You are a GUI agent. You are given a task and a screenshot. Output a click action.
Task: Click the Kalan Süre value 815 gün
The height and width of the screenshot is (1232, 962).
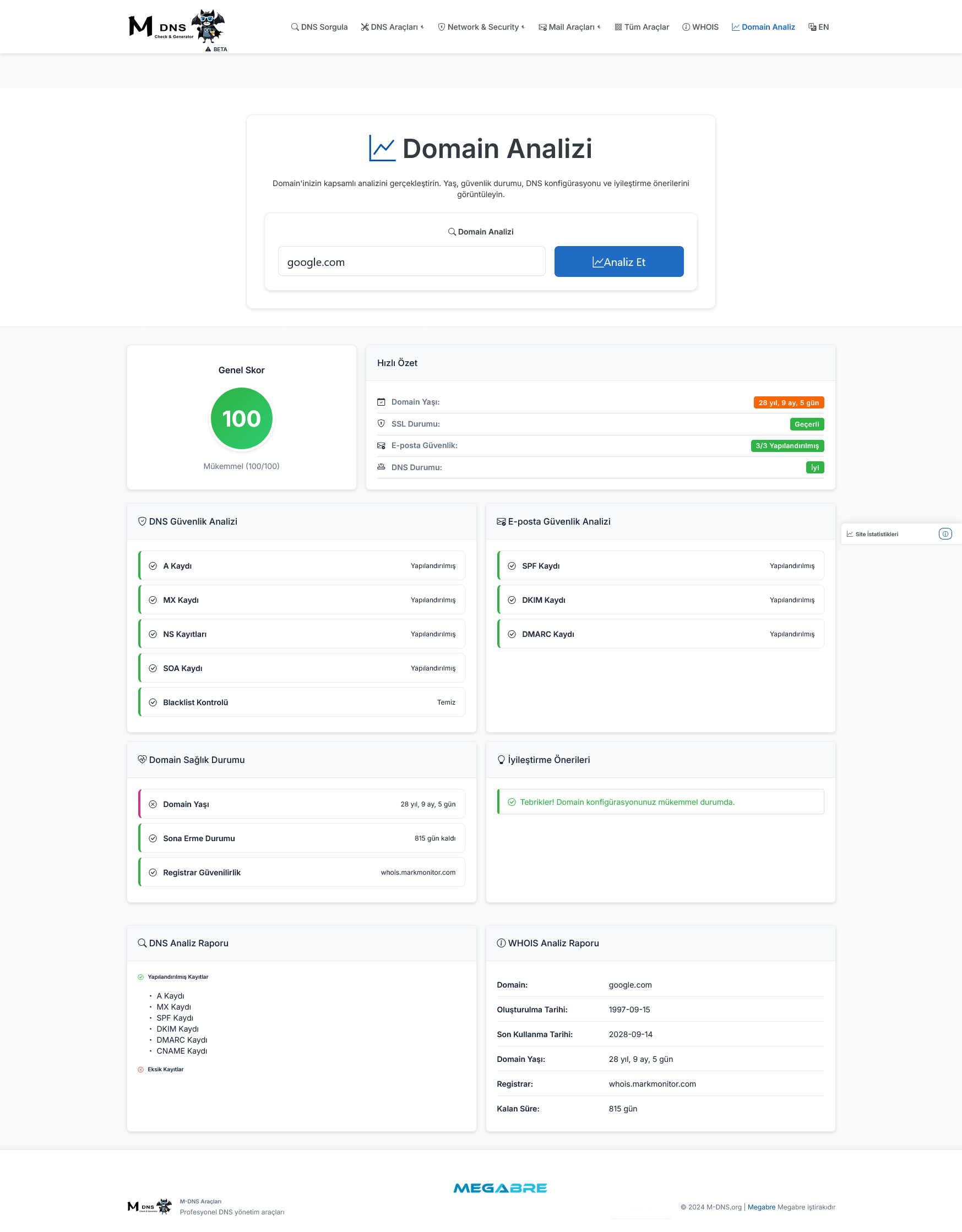[x=623, y=1109]
